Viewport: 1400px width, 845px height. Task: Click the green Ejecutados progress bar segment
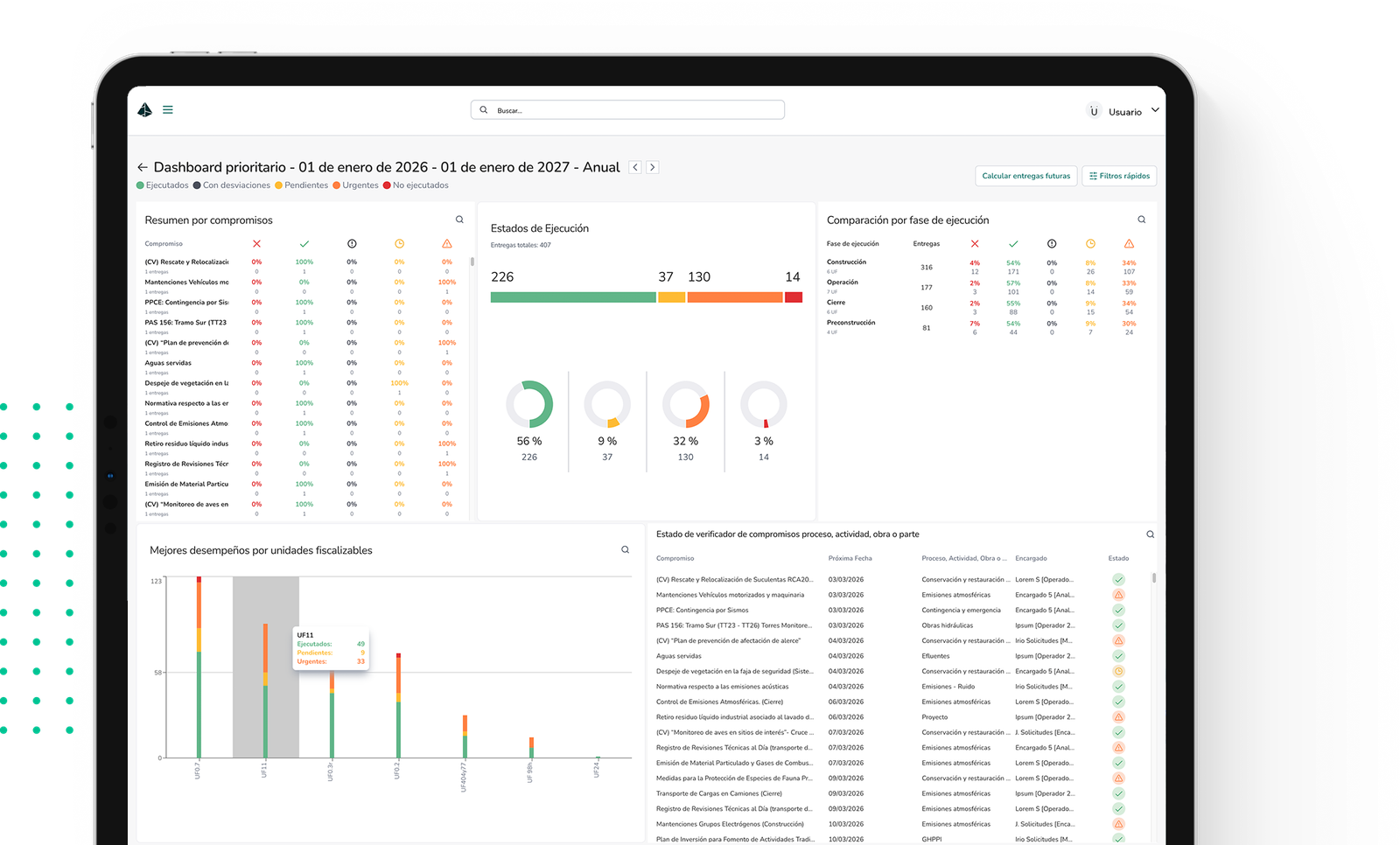coord(573,297)
